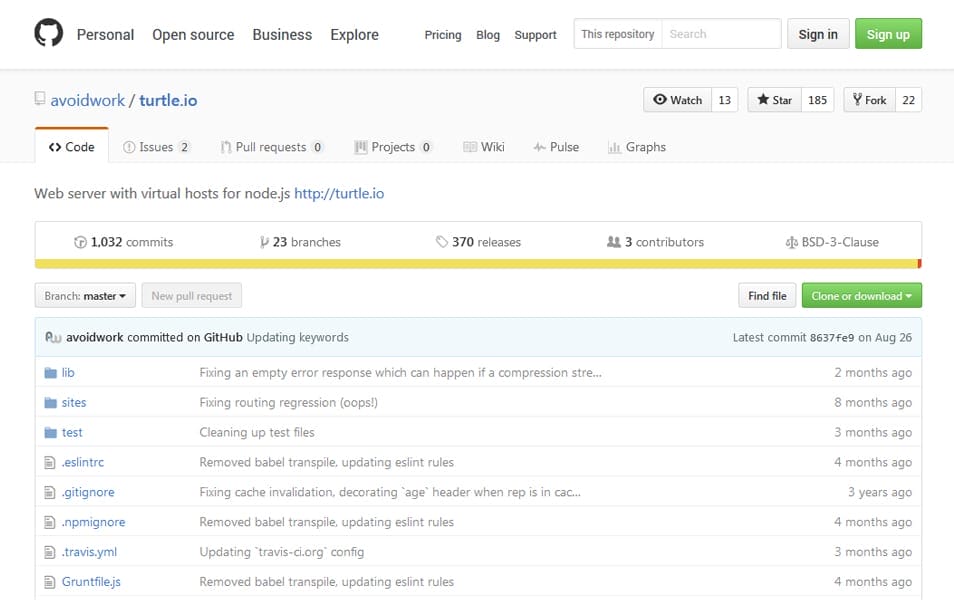Open the Branch: master dropdown

[x=85, y=296]
